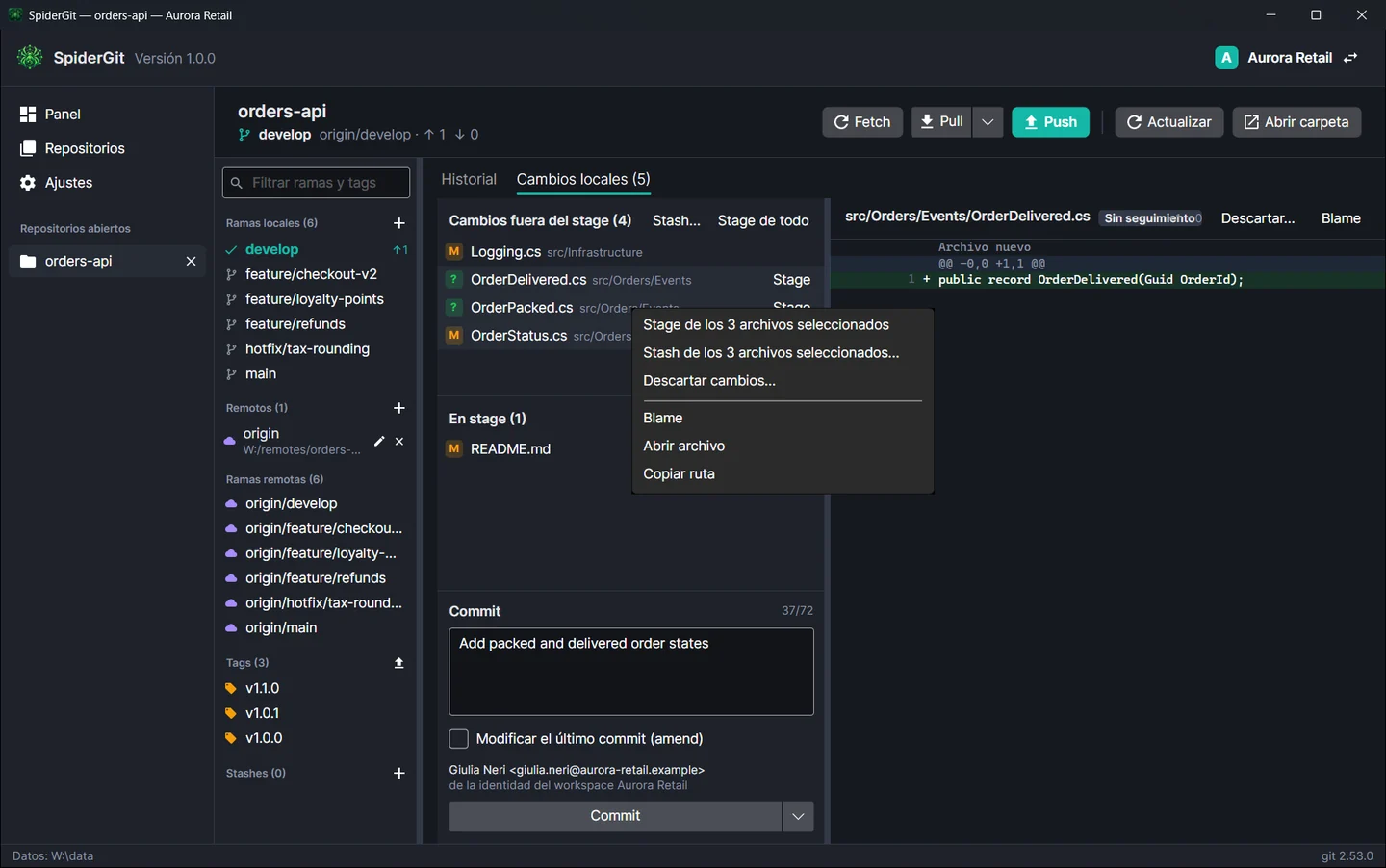Click Stage de todo

point(763,220)
